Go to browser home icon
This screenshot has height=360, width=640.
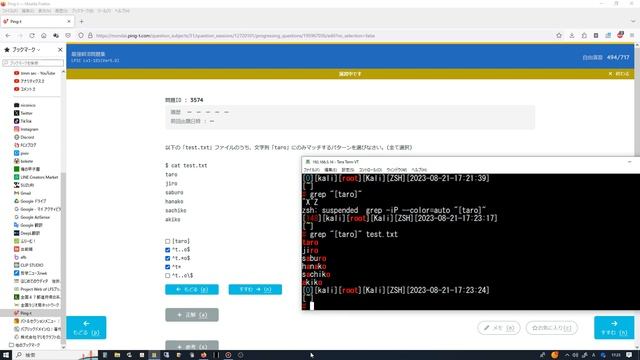coord(44,36)
